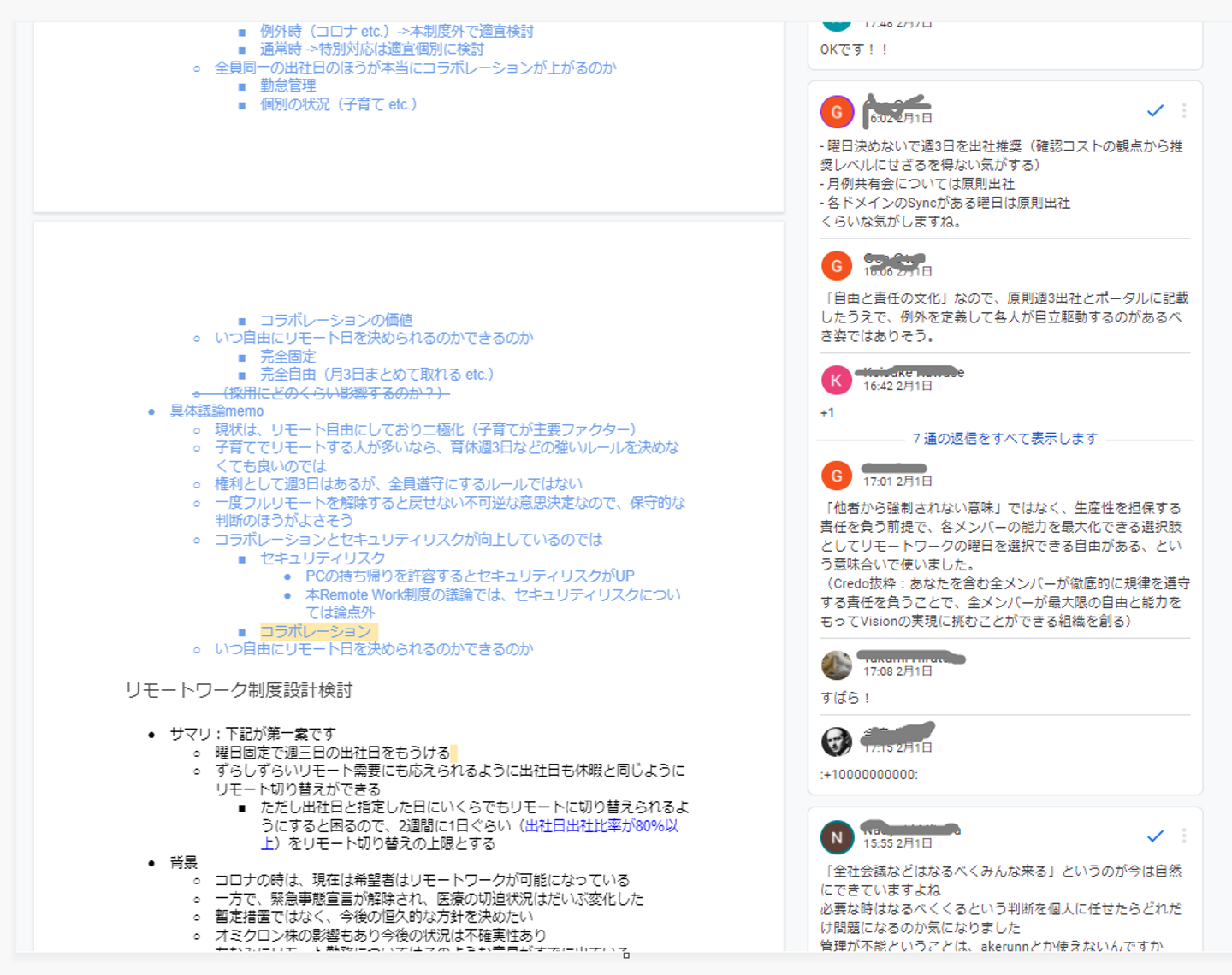The image size is (1232, 975).
Task: Click the 「全社会議などはなるべくみんな来る」 comment text
Action: pyautogui.click(x=1001, y=908)
